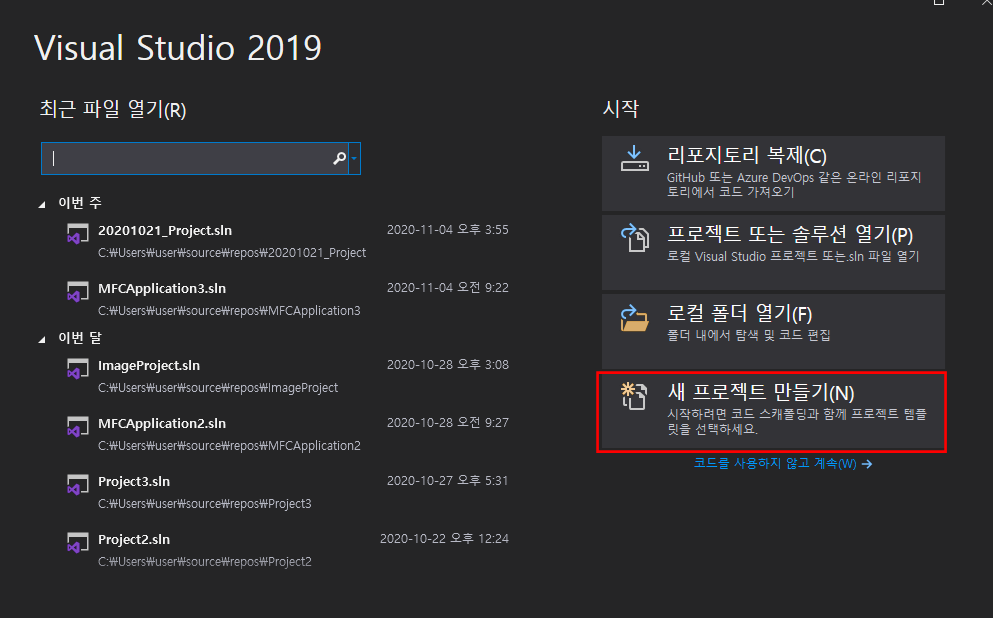This screenshot has width=993, height=618.
Task: Click the clone repository download icon
Action: coord(634,159)
